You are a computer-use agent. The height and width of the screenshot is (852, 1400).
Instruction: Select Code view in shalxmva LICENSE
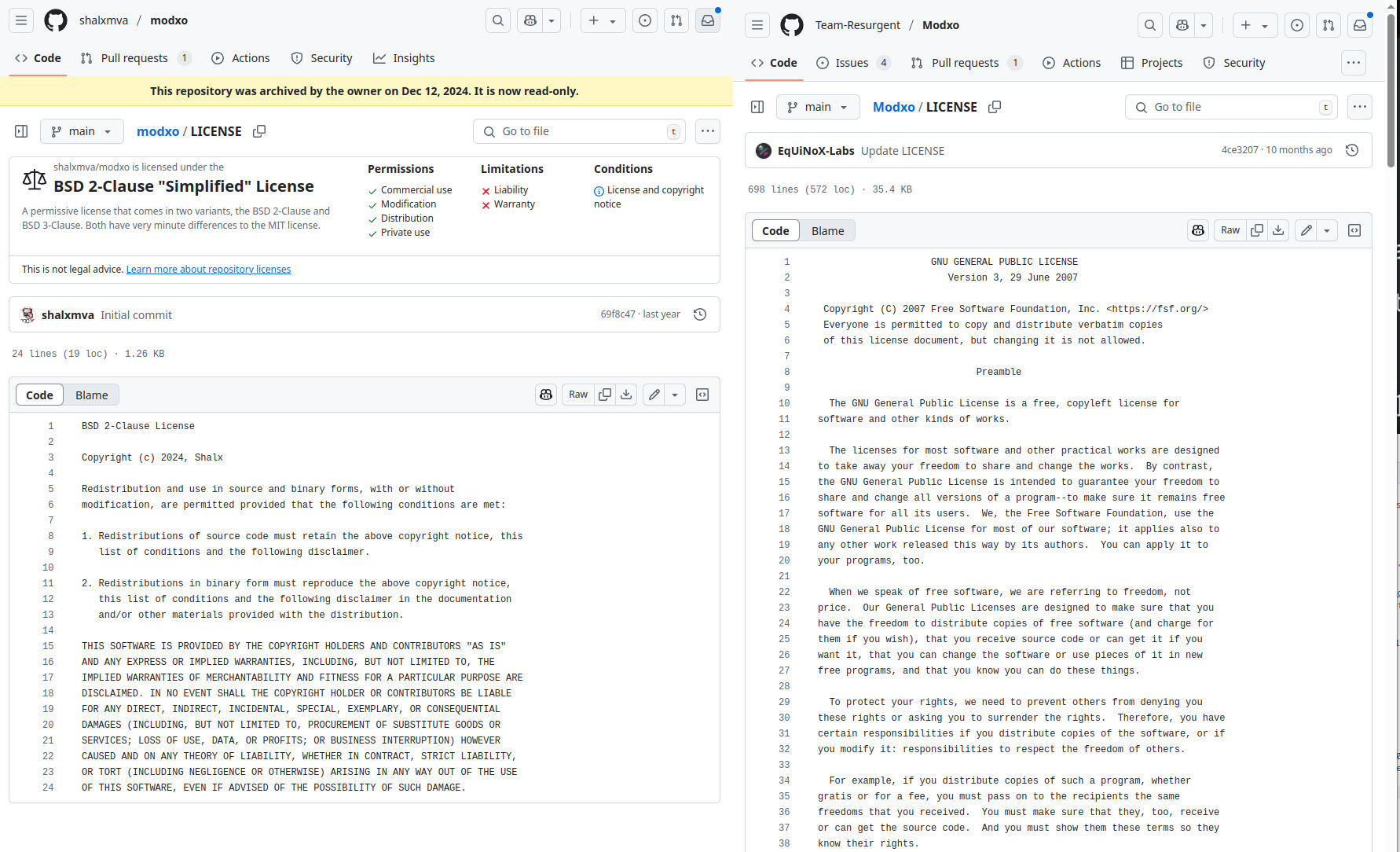coord(39,395)
